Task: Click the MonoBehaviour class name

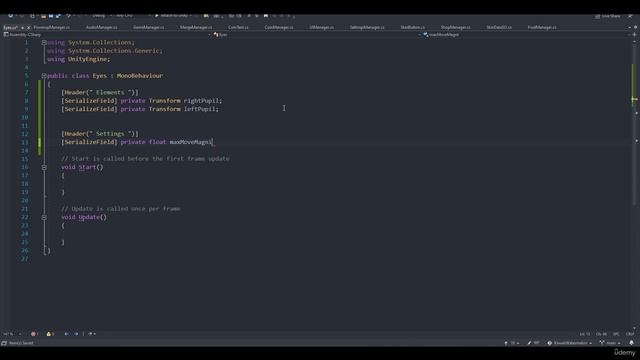Action: pos(140,76)
